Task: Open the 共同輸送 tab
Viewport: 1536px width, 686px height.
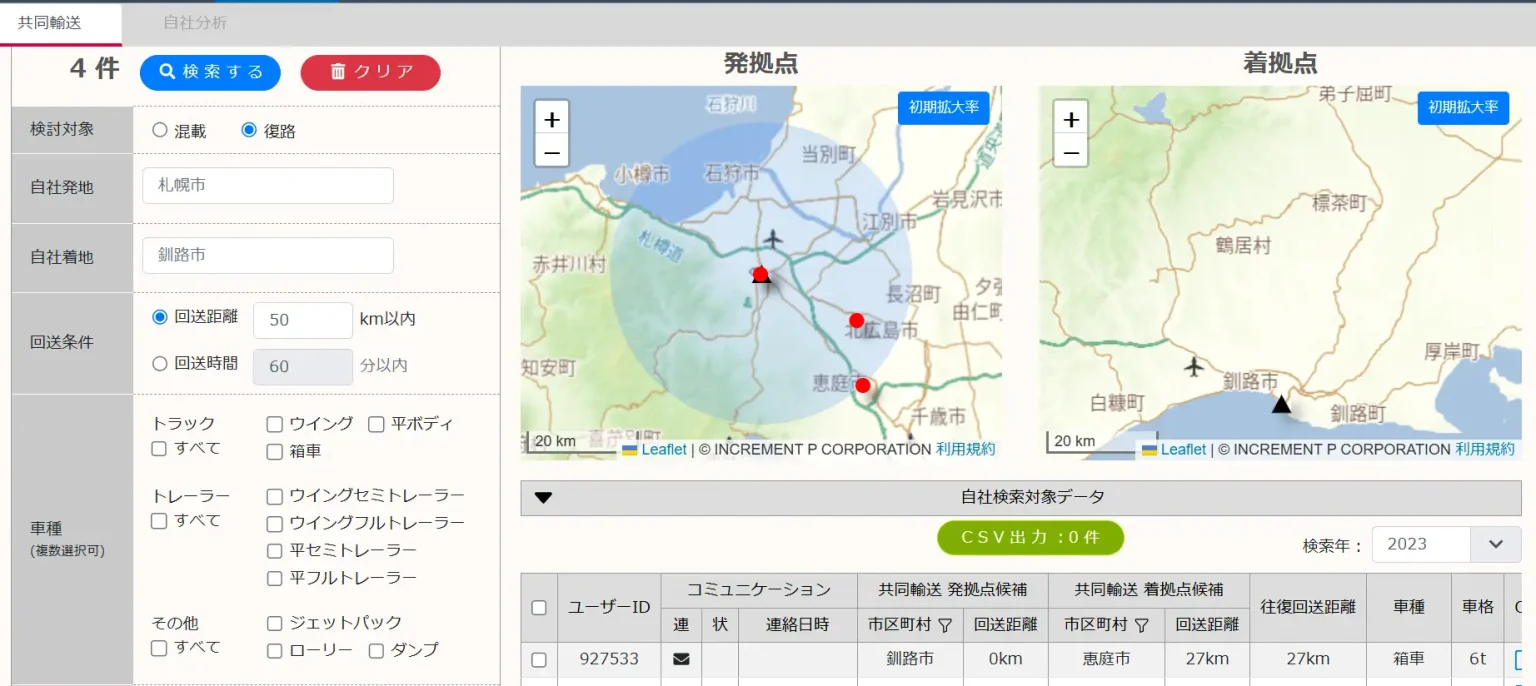Action: pos(50,22)
